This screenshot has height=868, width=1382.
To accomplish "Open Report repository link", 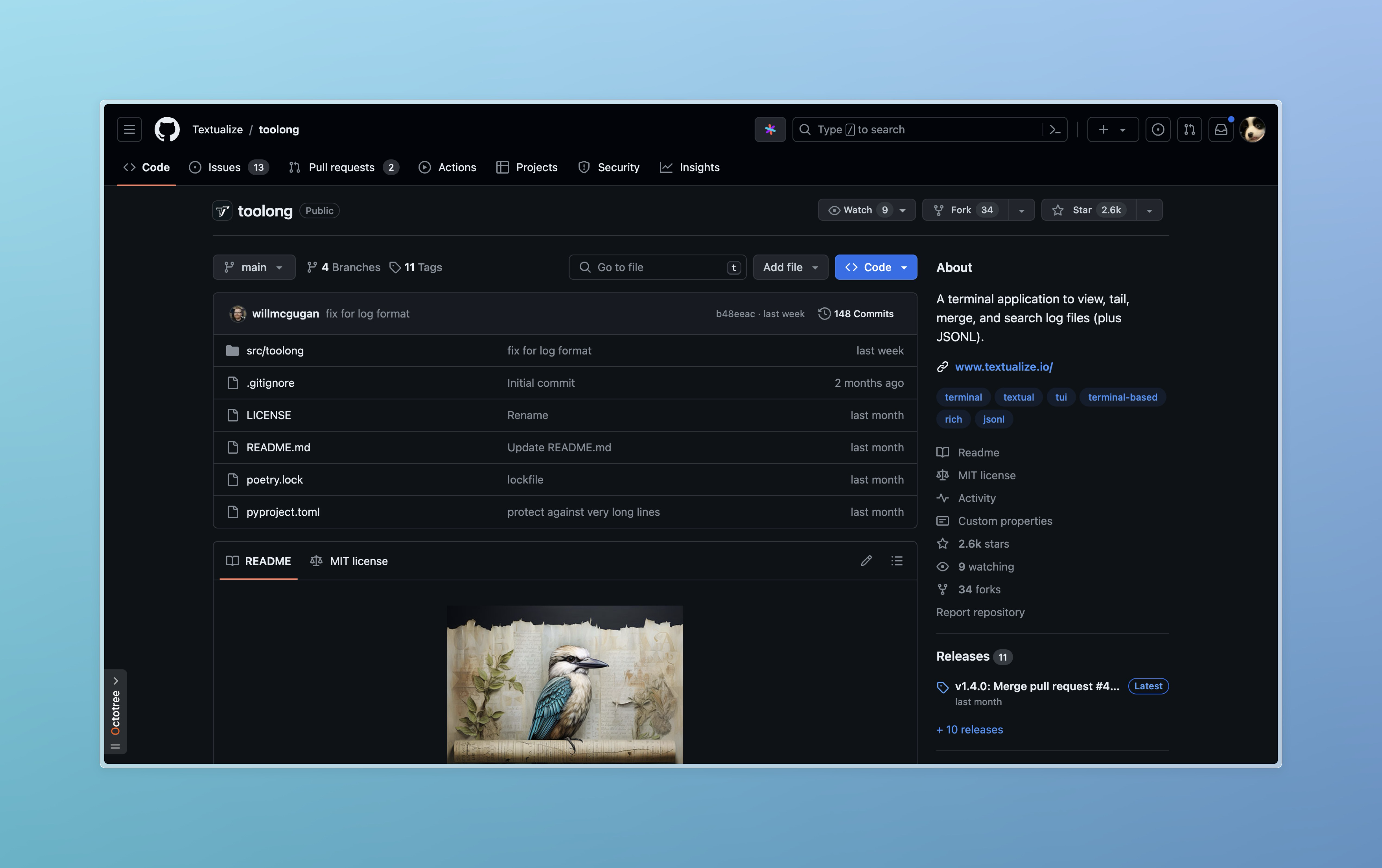I will (x=980, y=613).
